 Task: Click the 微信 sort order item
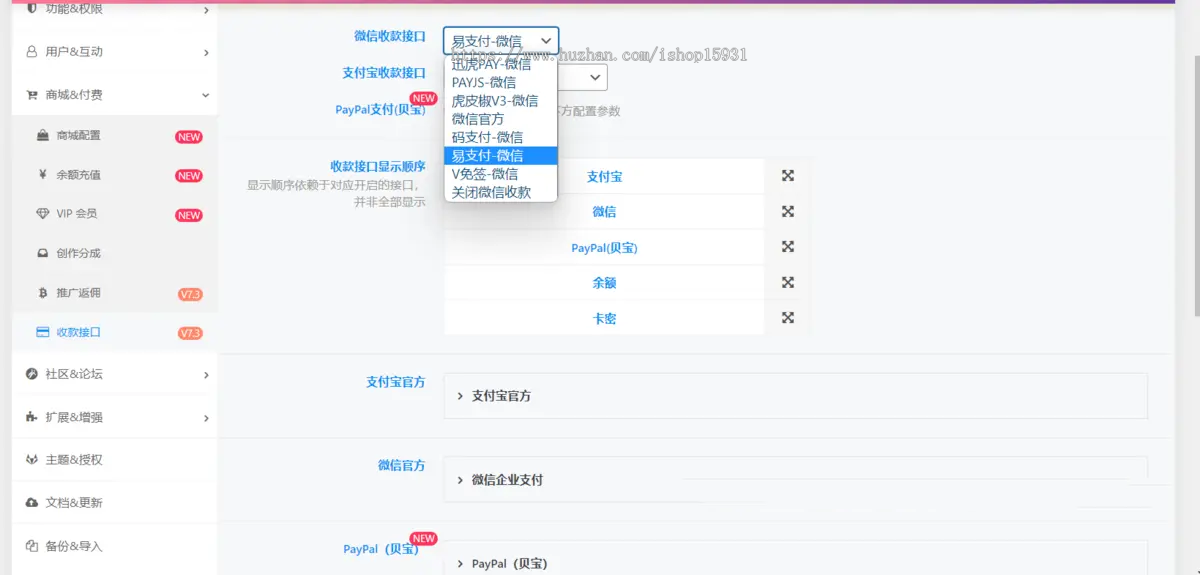[604, 211]
